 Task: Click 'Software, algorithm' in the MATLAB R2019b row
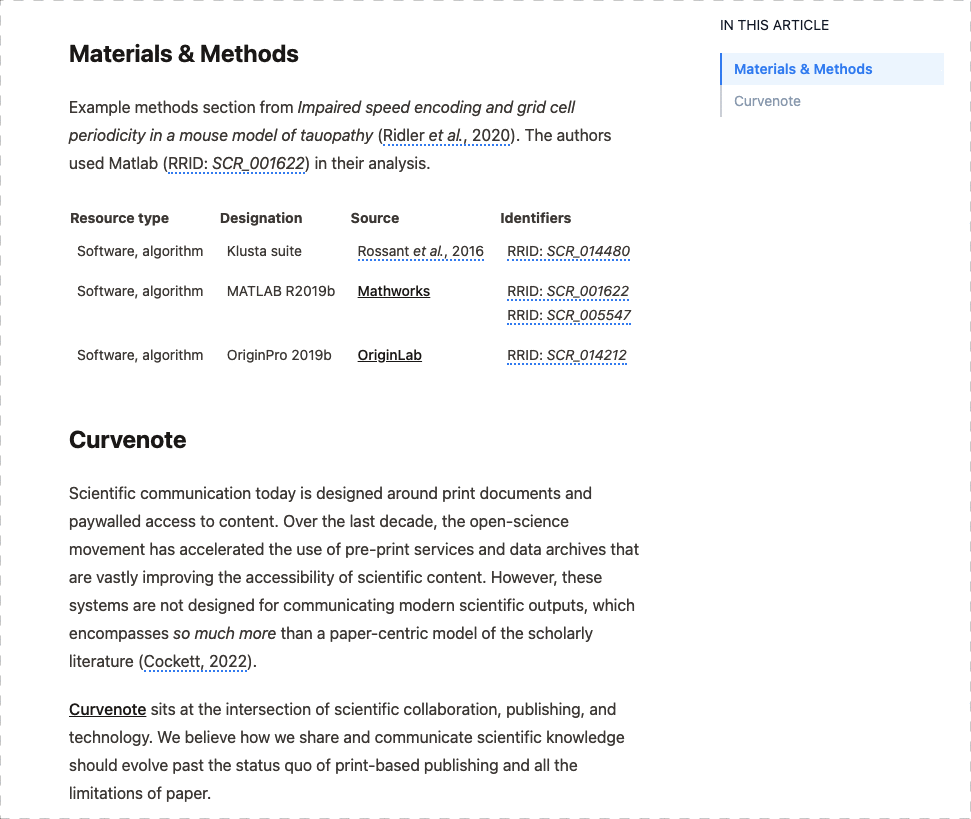coord(140,291)
